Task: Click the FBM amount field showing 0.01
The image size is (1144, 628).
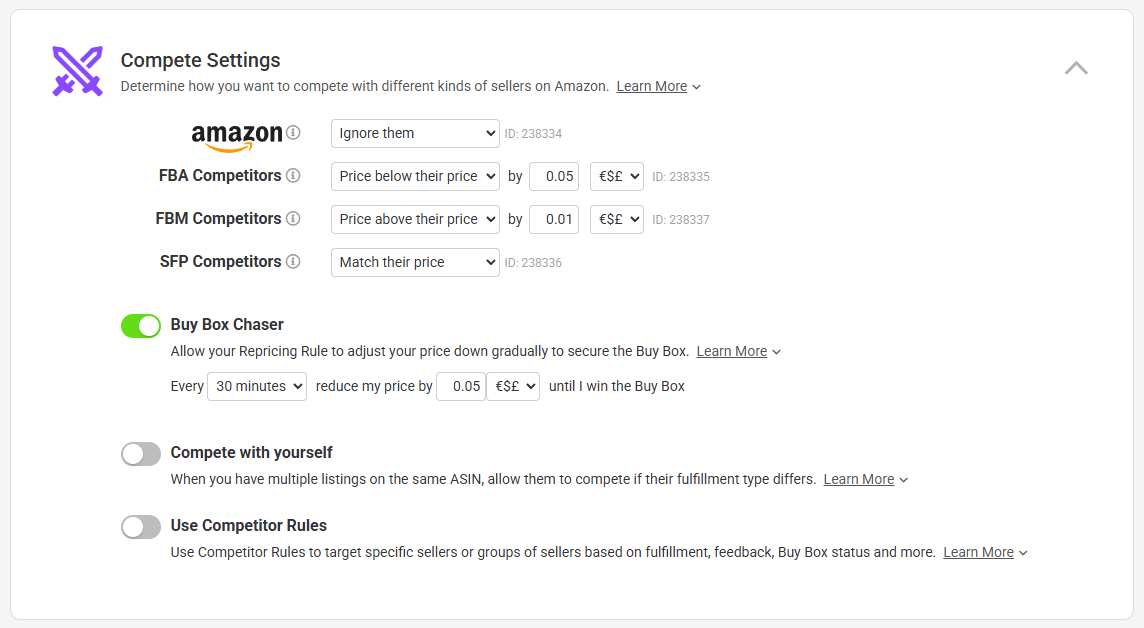Action: point(554,219)
